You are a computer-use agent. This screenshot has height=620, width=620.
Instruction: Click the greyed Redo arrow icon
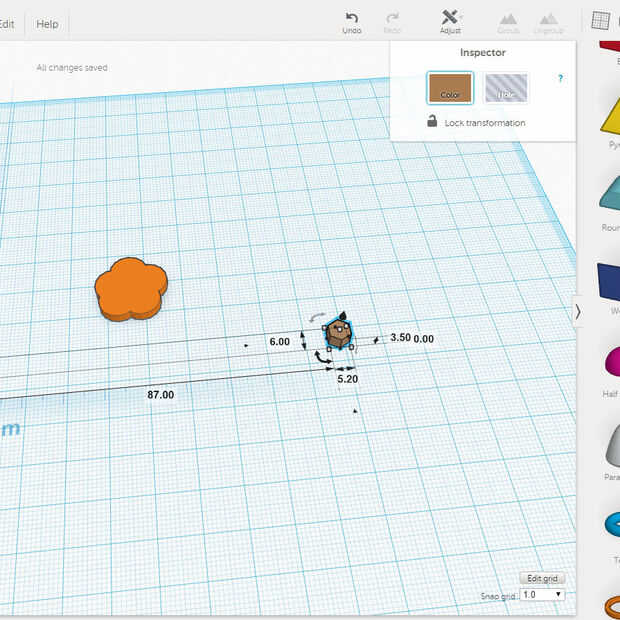pyautogui.click(x=392, y=18)
